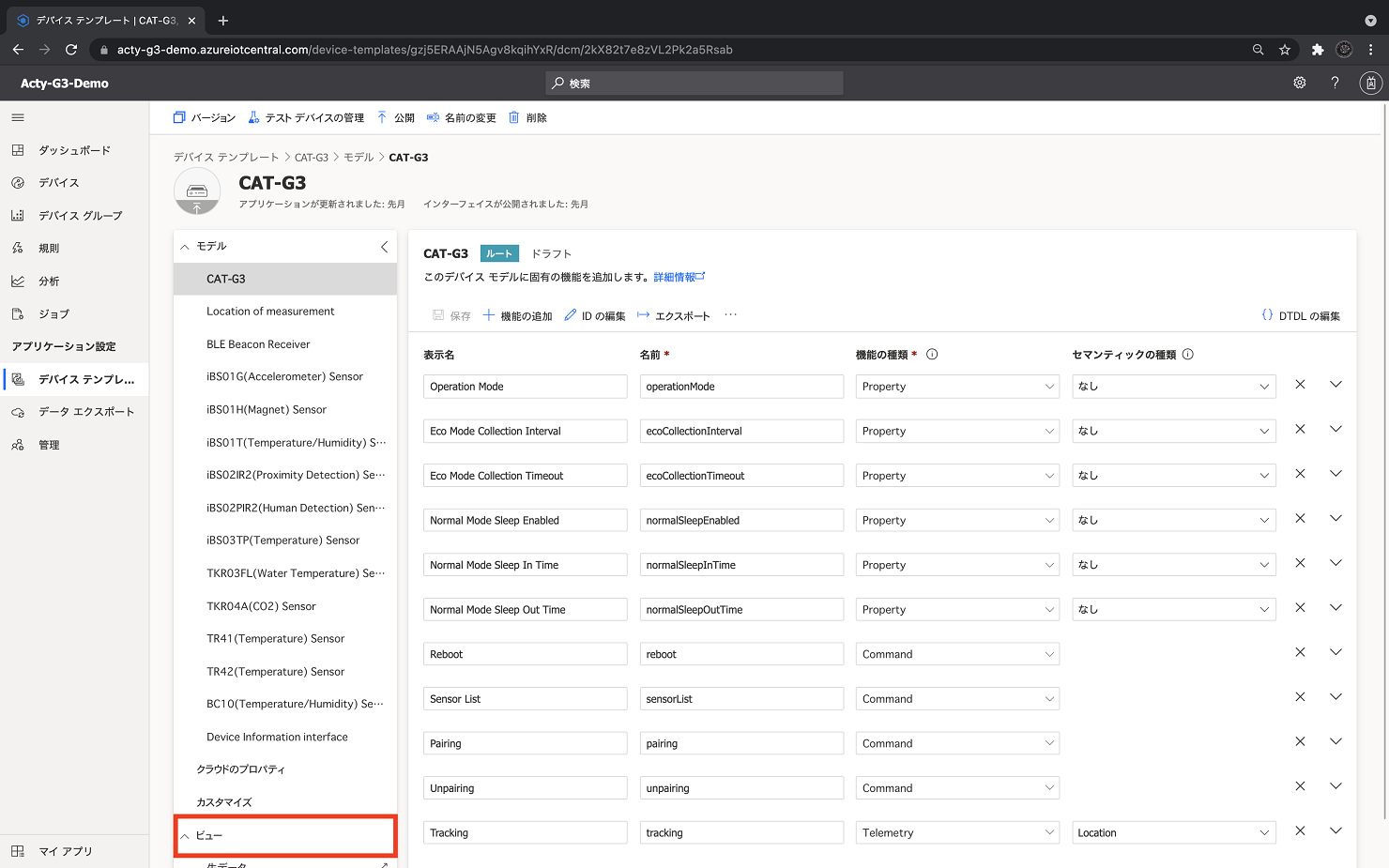
Task: Open capability type dropdown for Reboot
Action: tap(957, 654)
